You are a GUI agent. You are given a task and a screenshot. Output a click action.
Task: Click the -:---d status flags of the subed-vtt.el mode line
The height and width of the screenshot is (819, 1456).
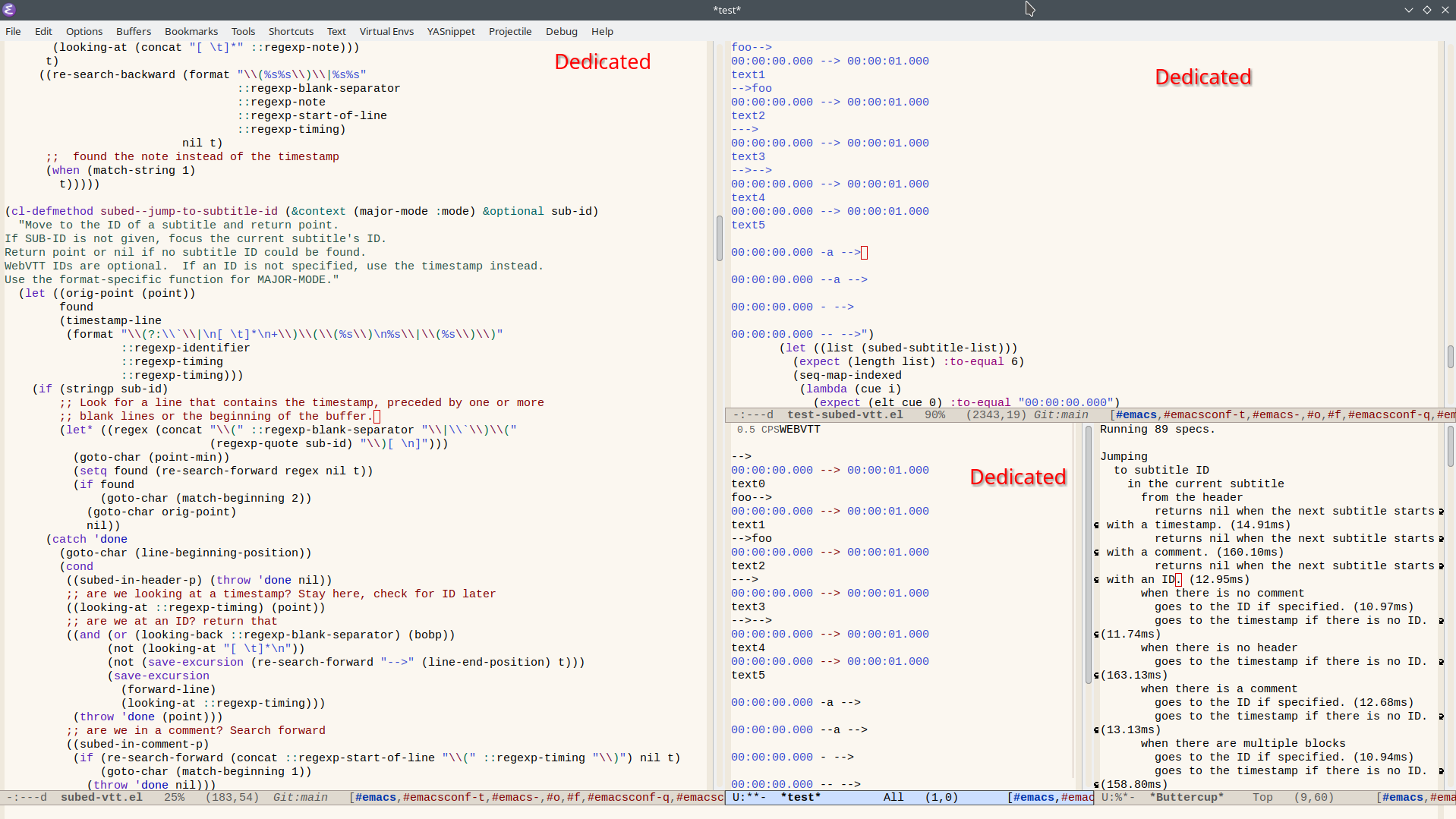tap(27, 797)
